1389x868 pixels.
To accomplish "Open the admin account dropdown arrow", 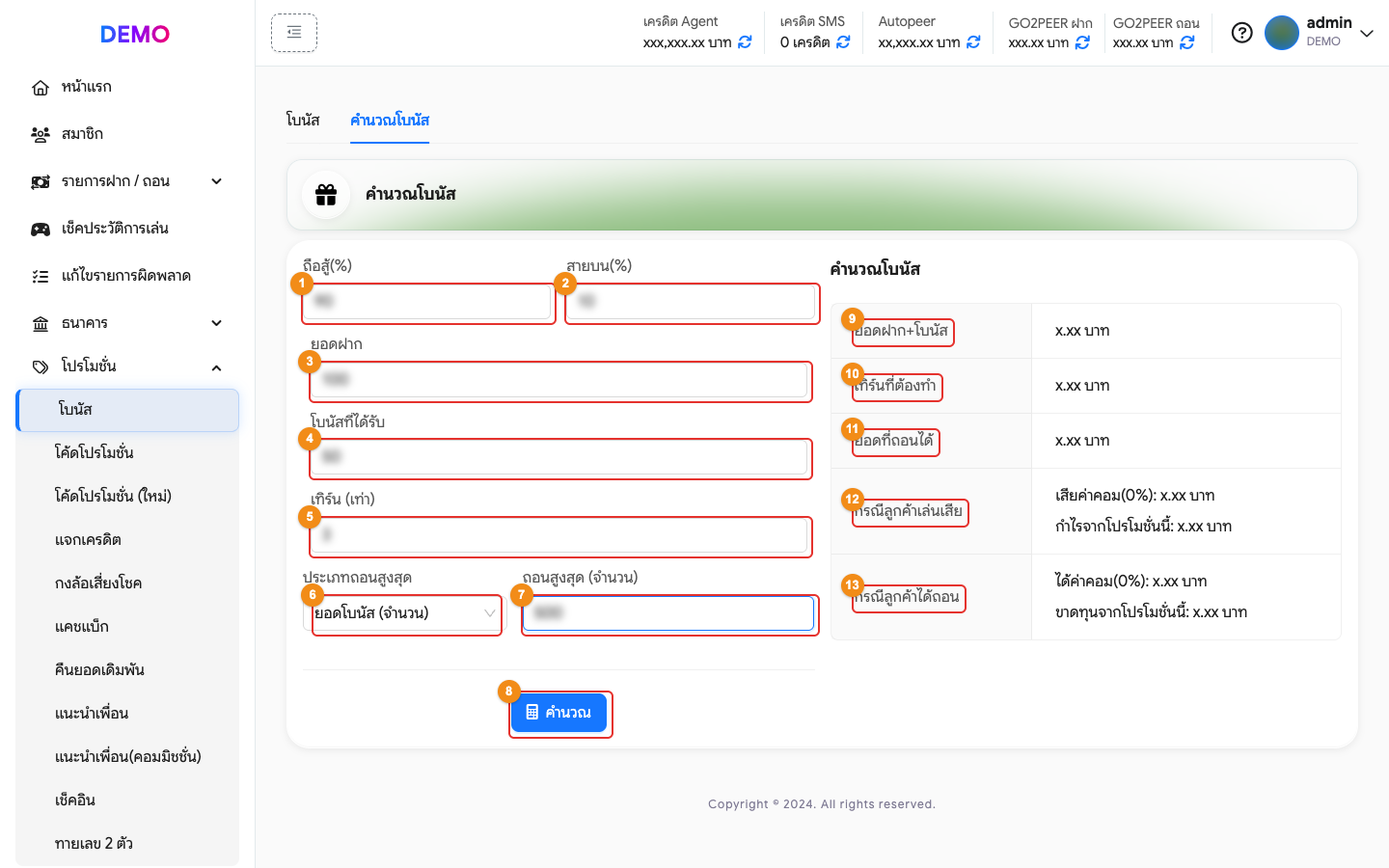I will click(1367, 33).
